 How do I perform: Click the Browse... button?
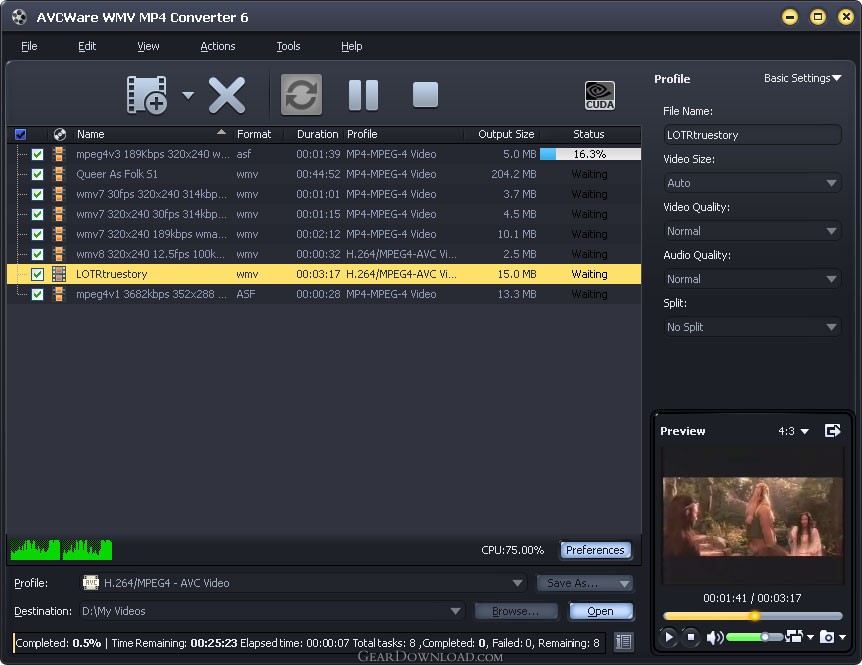coord(516,611)
